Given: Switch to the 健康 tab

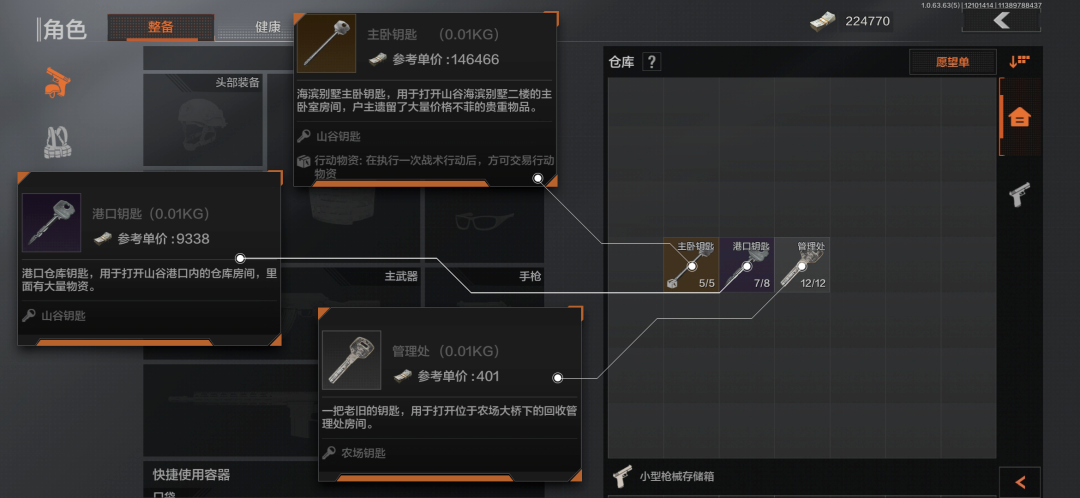Looking at the screenshot, I should 268,28.
